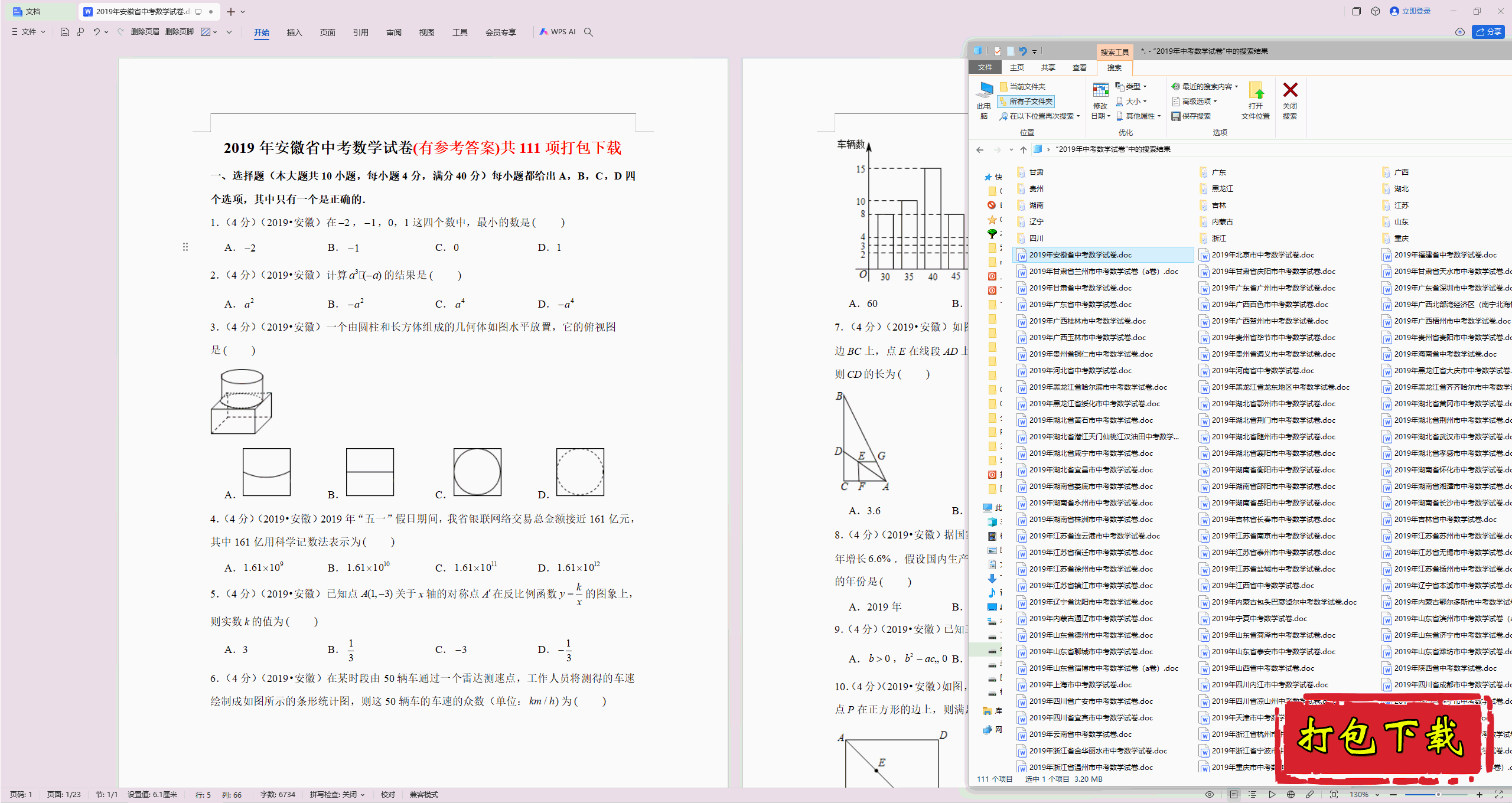The image size is (1512, 803).
Task: Open the 130% zoom level dropdown
Action: point(1364,794)
